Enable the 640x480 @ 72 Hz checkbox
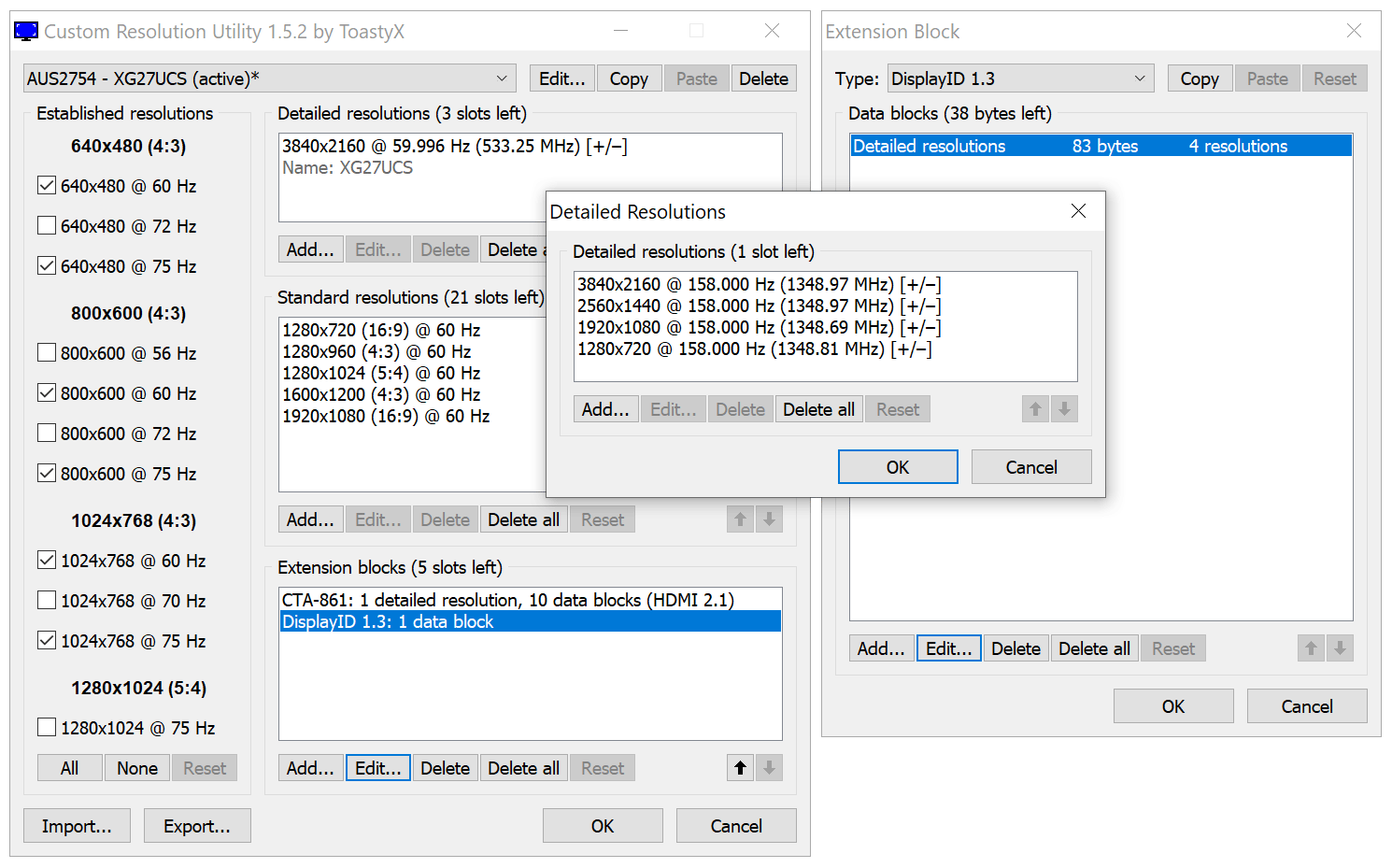The width and height of the screenshot is (1392, 868). coord(47,226)
